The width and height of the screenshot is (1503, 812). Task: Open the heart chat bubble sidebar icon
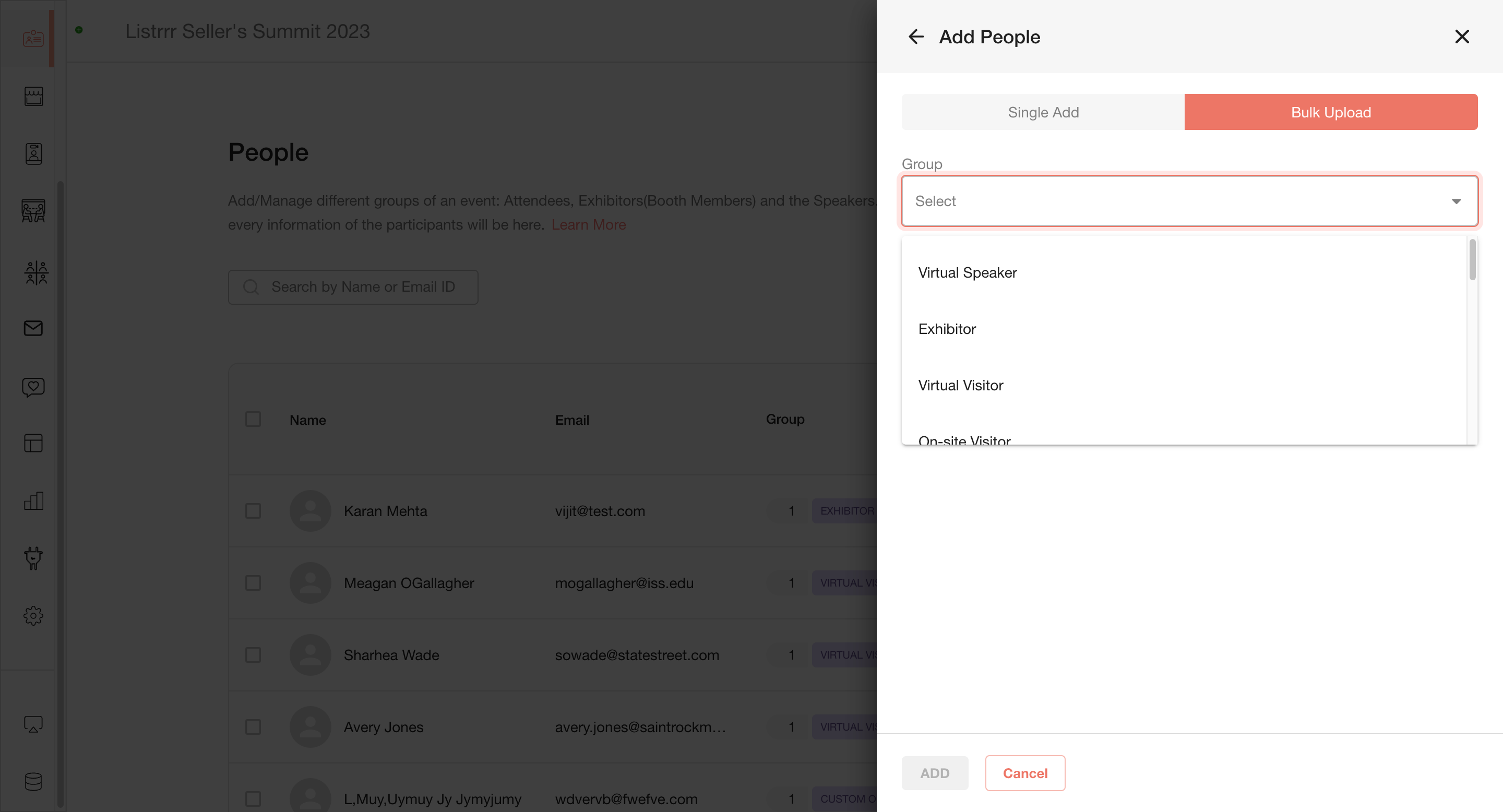[x=33, y=387]
